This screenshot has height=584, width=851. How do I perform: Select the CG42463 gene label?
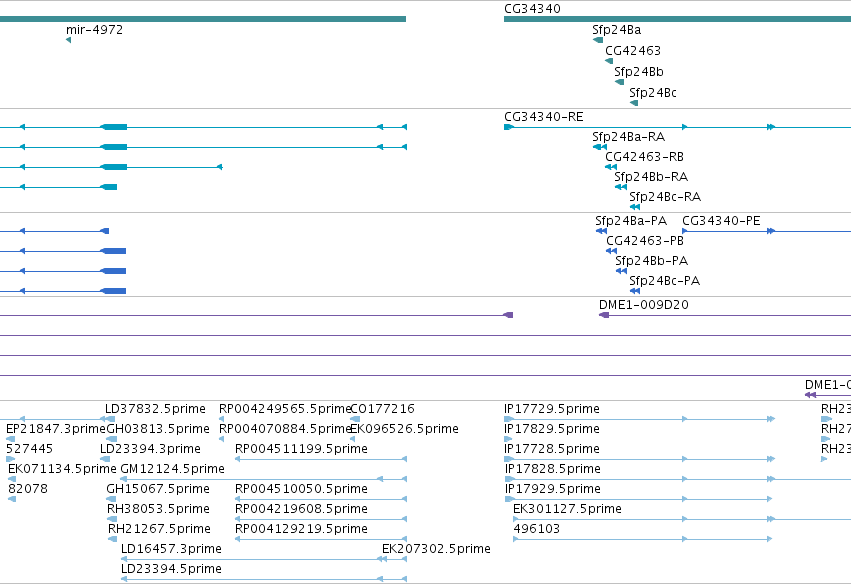[x=633, y=51]
